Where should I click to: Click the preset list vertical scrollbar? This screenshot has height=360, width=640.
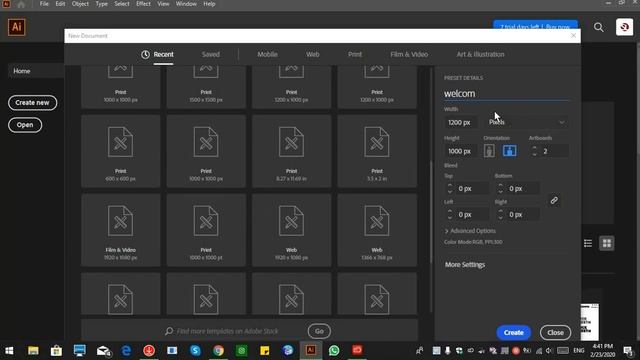(431, 212)
